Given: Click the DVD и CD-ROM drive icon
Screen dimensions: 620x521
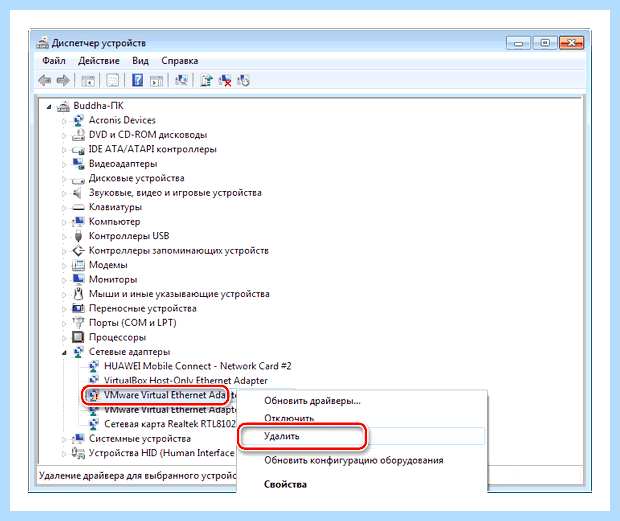Looking at the screenshot, I should point(78,135).
